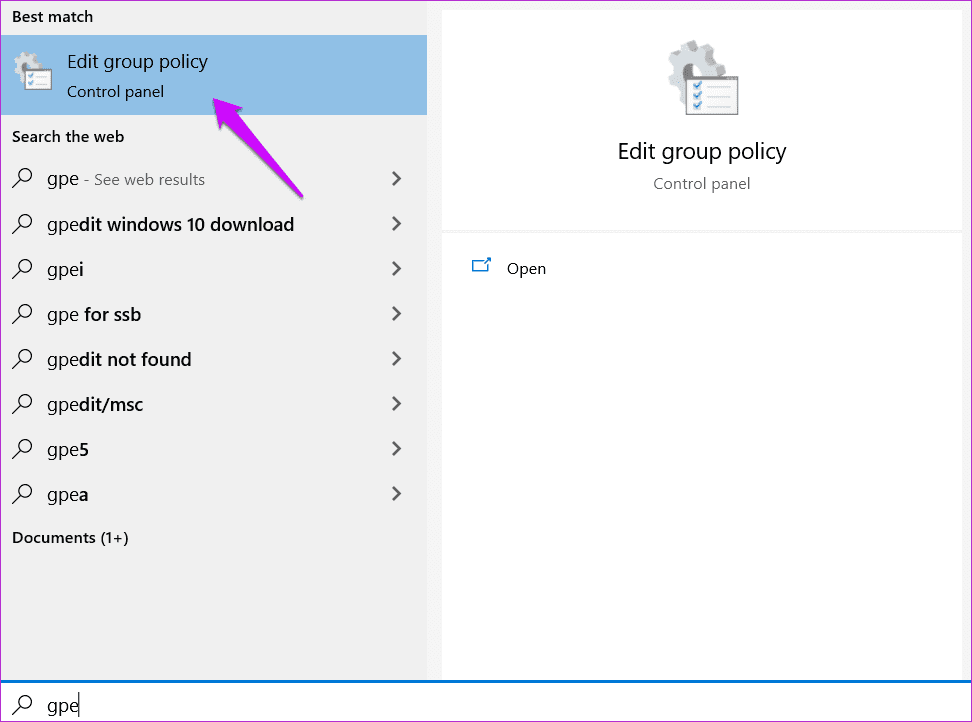Click the Open icon in the preview pane
972x722 pixels.
coord(481,265)
